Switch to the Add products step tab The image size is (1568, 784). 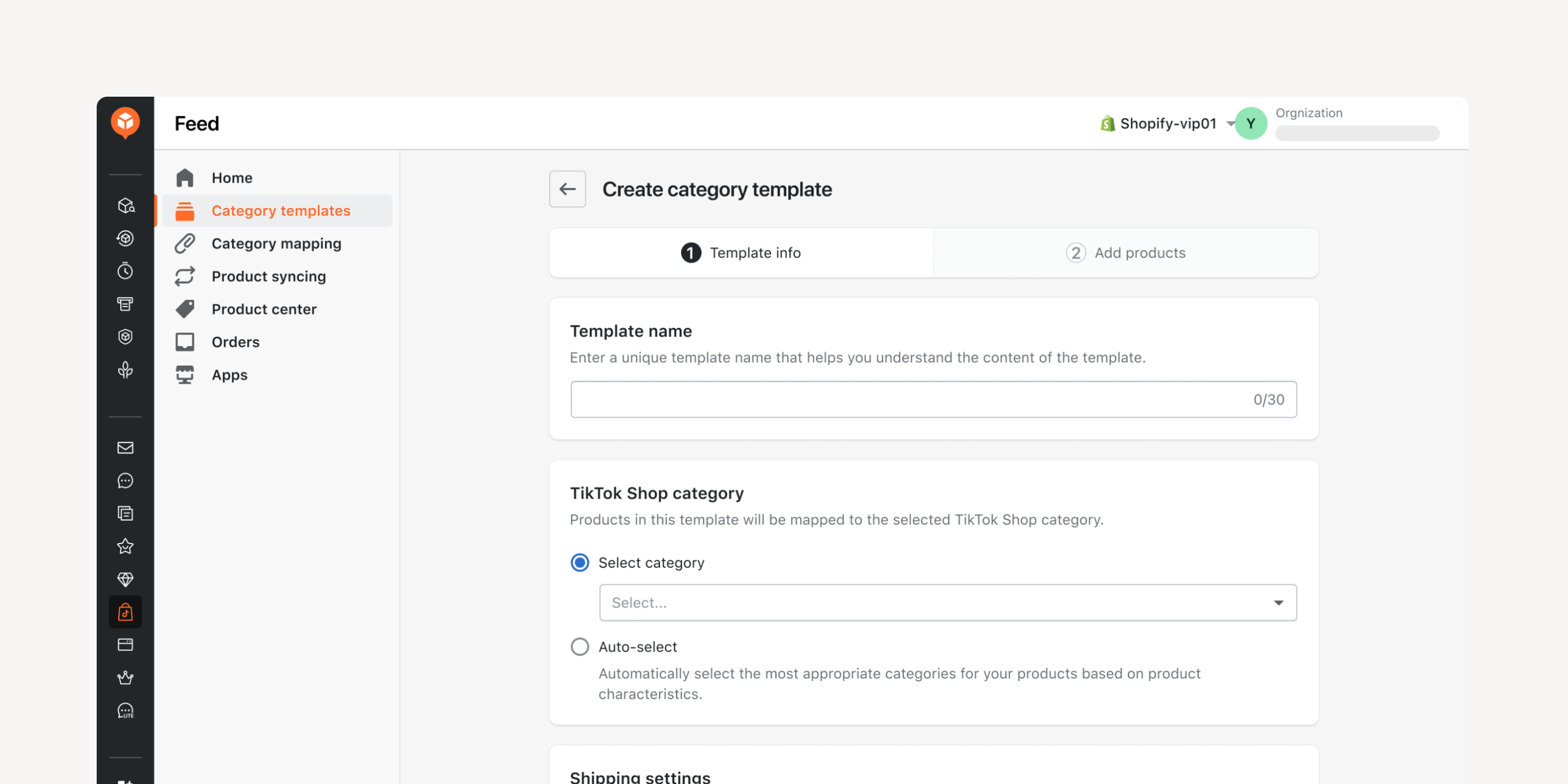click(1125, 252)
